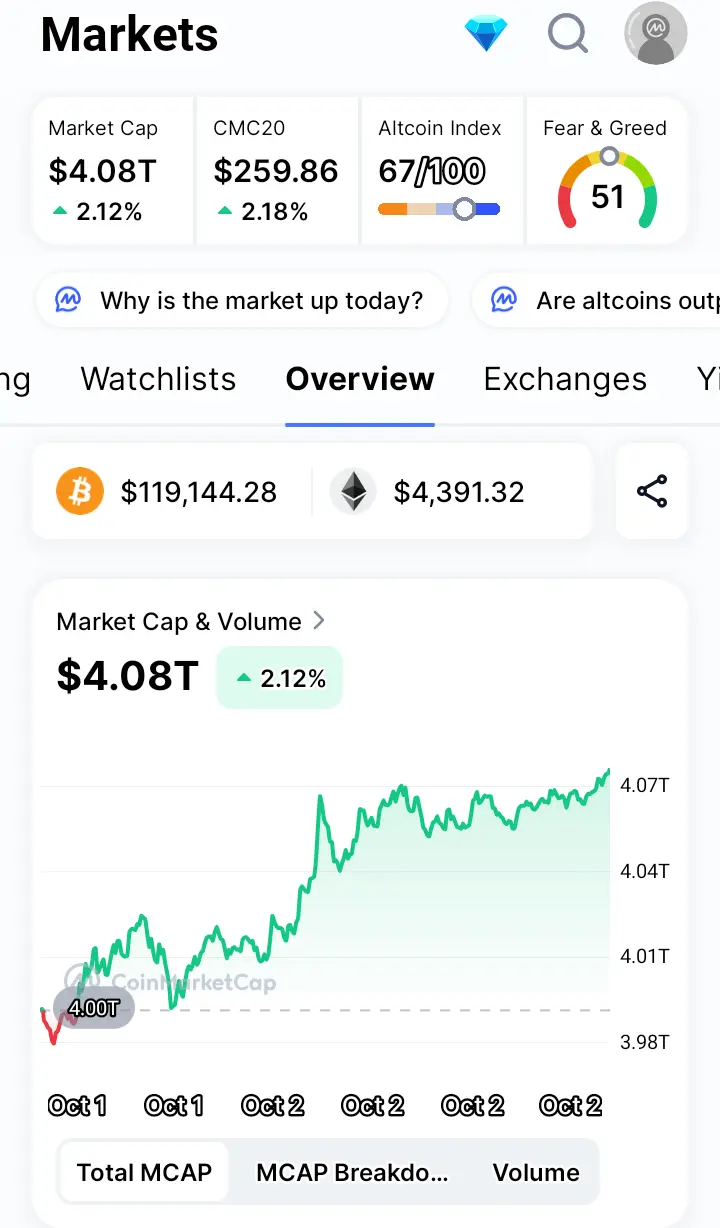Image resolution: width=720 pixels, height=1228 pixels.
Task: Tap the AI chat icon beside market question
Action: [68, 300]
